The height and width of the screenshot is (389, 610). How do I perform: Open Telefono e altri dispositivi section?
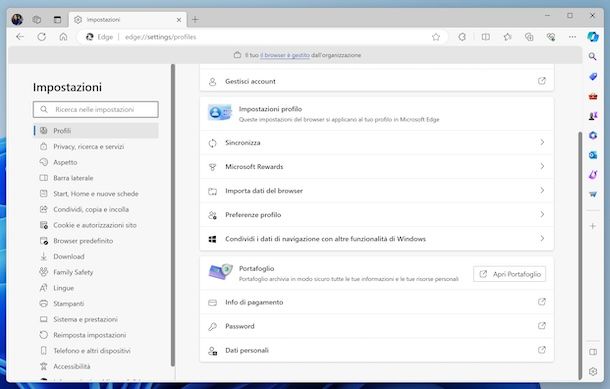[x=96, y=350]
